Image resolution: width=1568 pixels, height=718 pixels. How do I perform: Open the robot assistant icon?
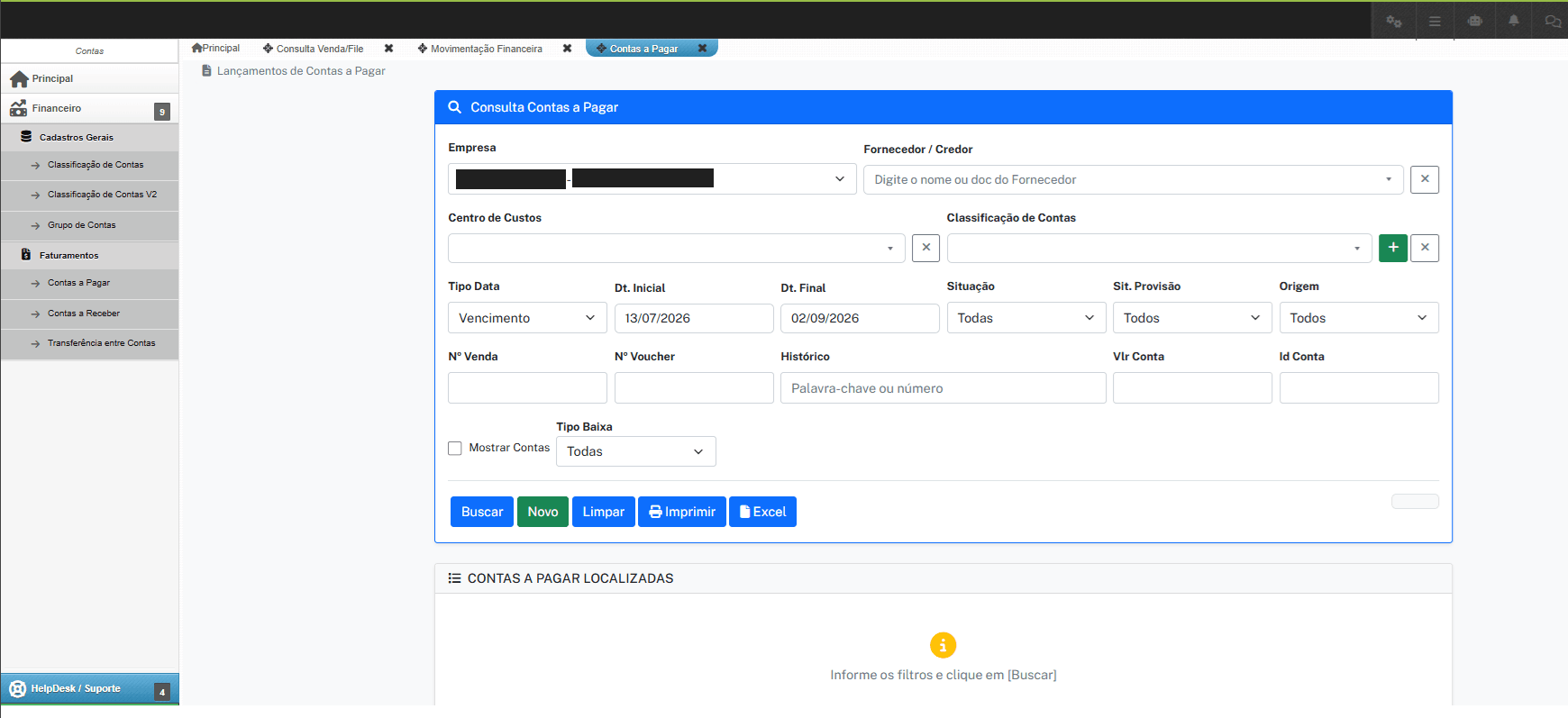[1474, 21]
